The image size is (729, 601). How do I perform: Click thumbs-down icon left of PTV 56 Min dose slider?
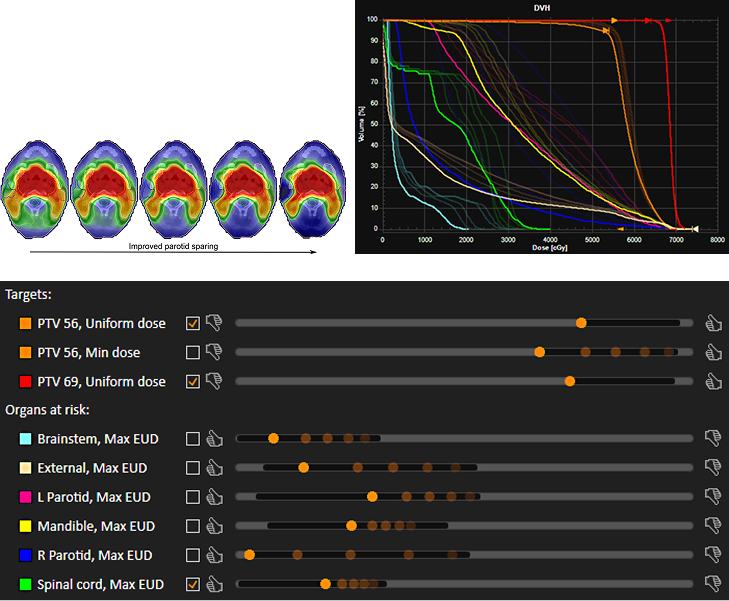(214, 351)
